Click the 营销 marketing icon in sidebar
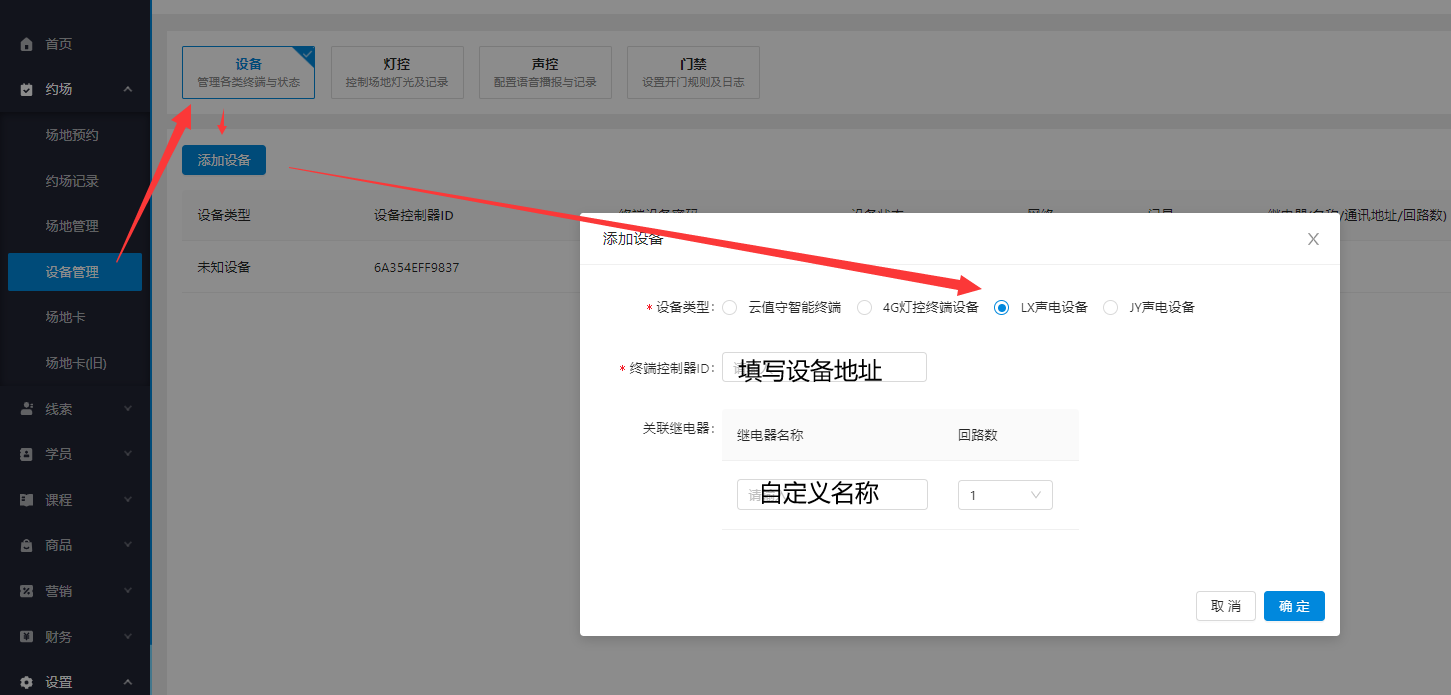1451x695 pixels. 25,590
